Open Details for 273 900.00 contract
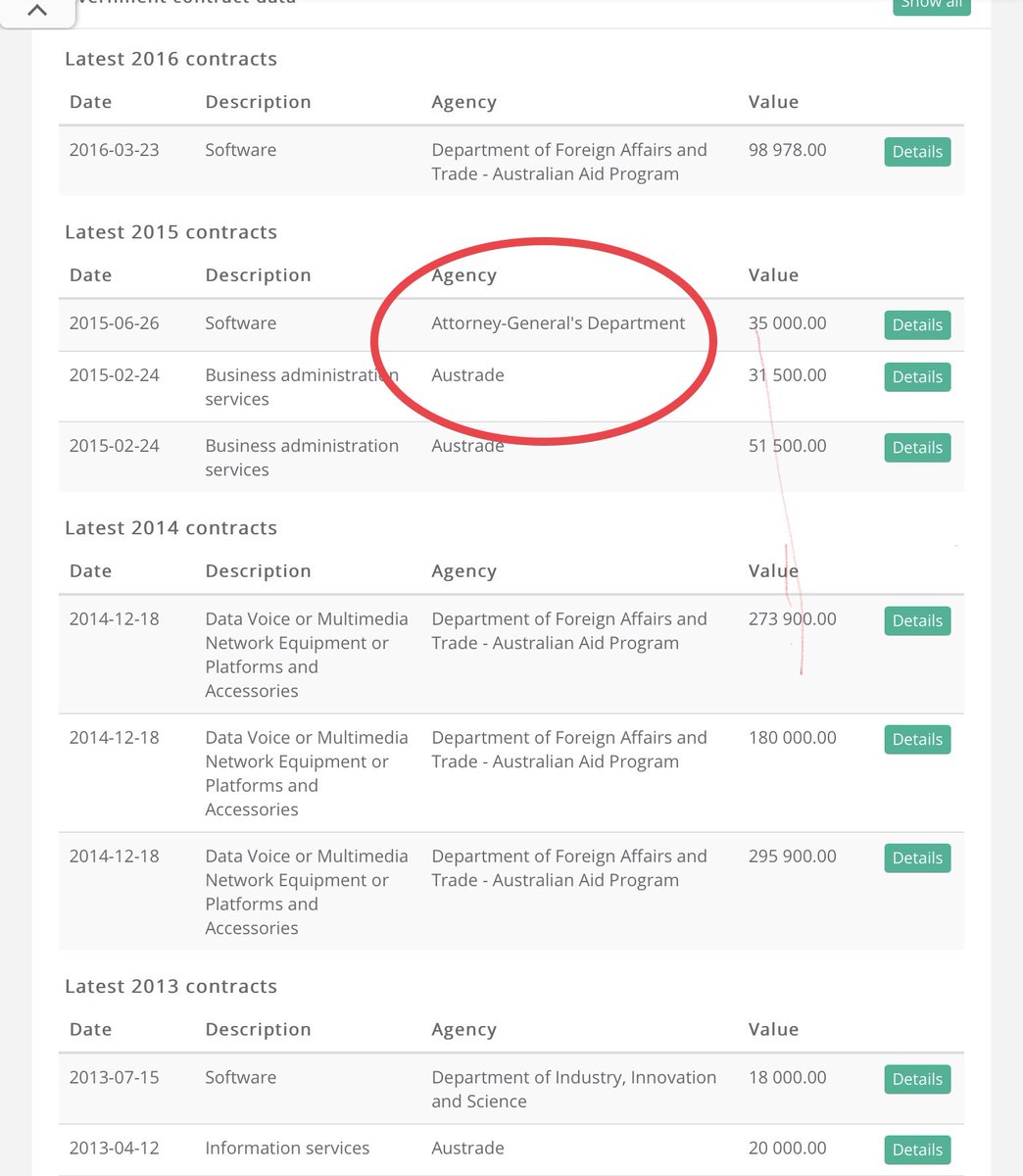Screen dimensions: 1023x1176 pyautogui.click(x=917, y=621)
